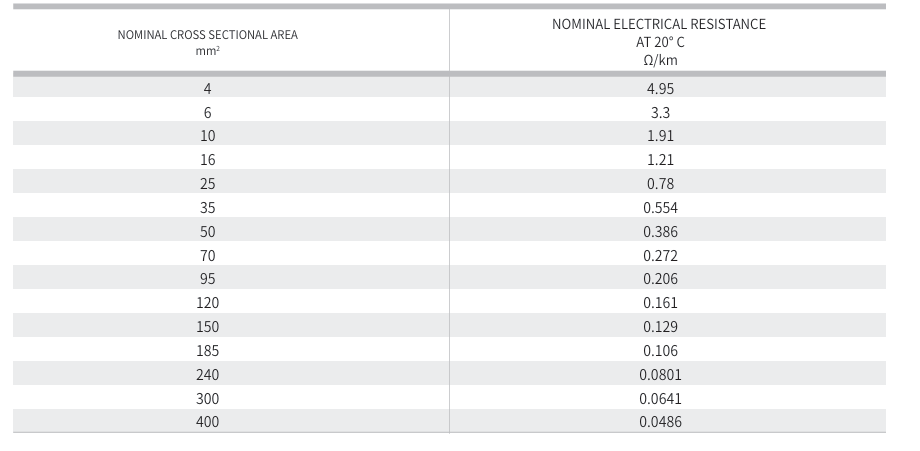
Task: Select the 3.3 resistance cell
Action: [660, 112]
